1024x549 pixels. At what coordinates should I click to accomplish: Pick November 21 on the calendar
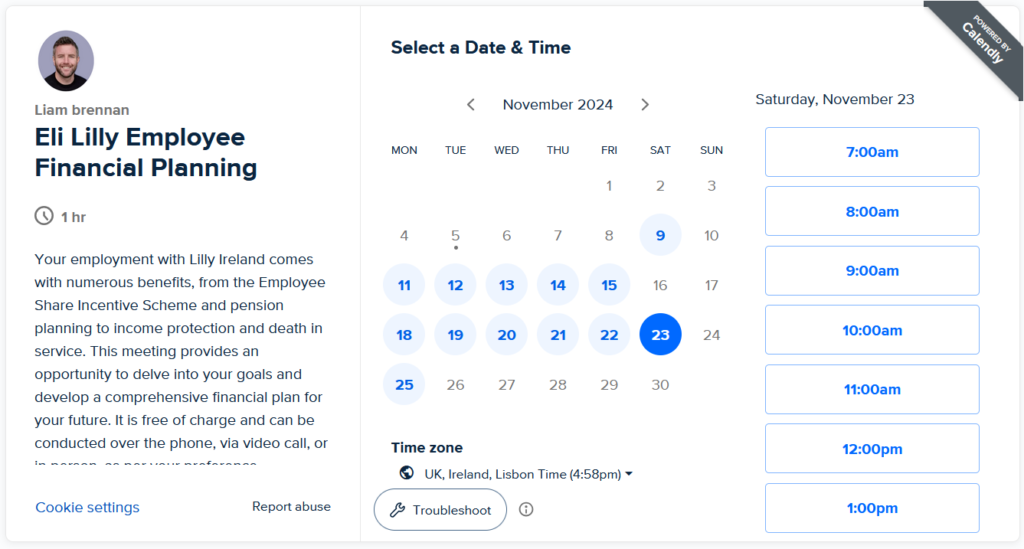click(x=558, y=335)
